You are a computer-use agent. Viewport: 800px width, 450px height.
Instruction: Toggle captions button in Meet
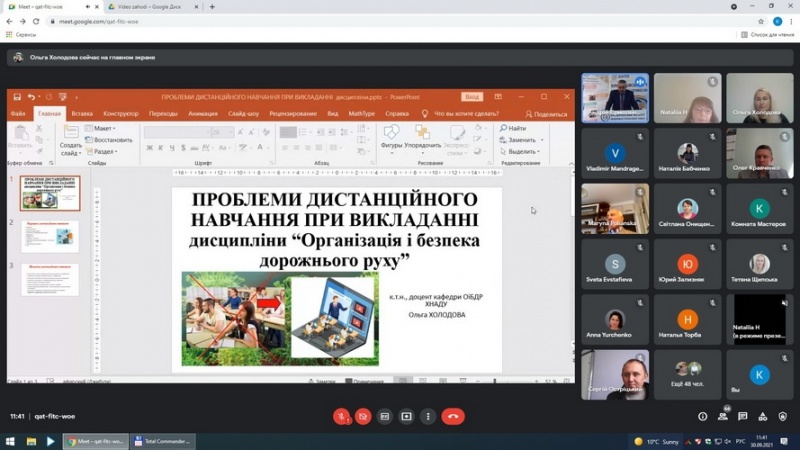(x=385, y=416)
